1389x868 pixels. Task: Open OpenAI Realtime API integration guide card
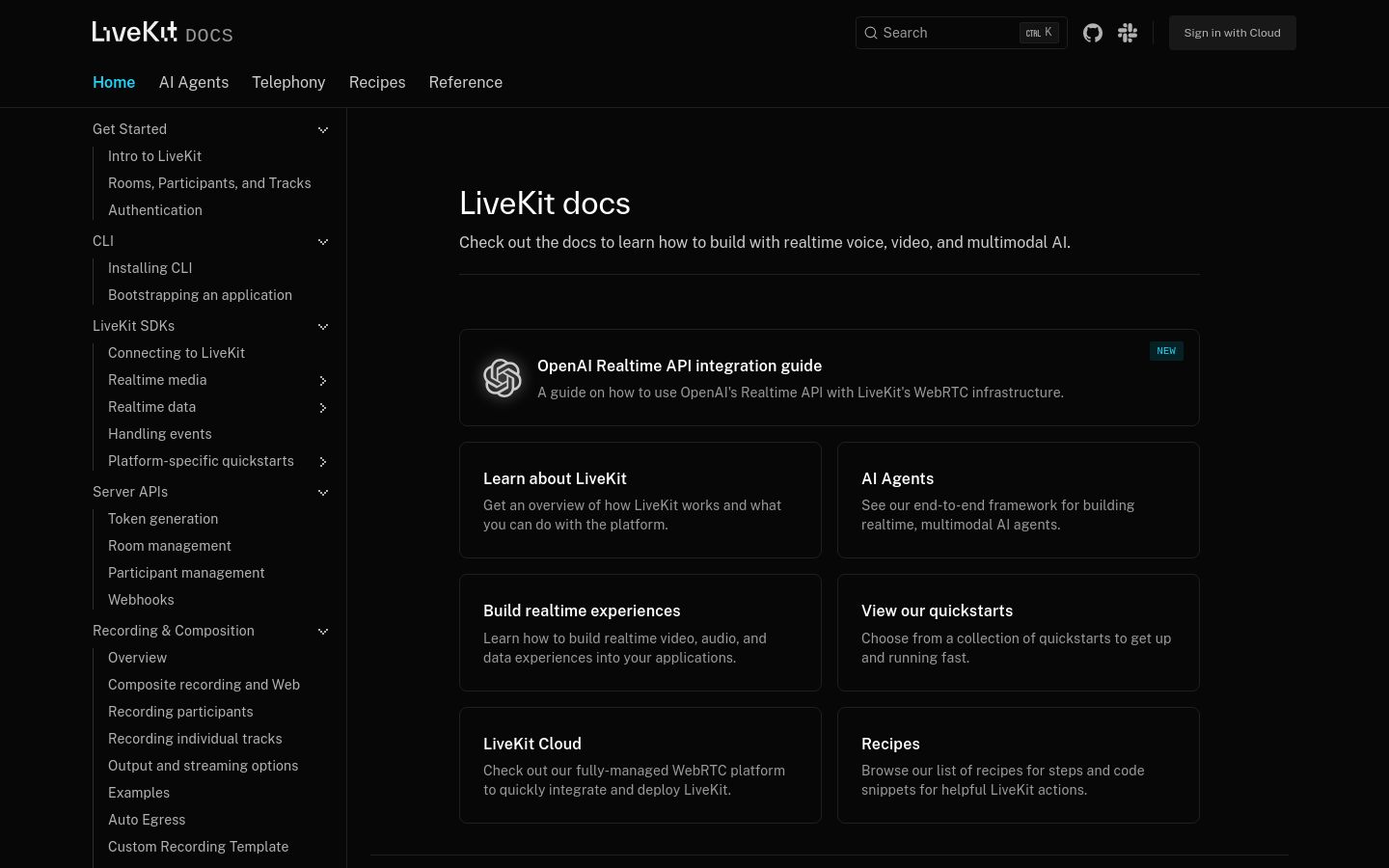[x=830, y=378]
